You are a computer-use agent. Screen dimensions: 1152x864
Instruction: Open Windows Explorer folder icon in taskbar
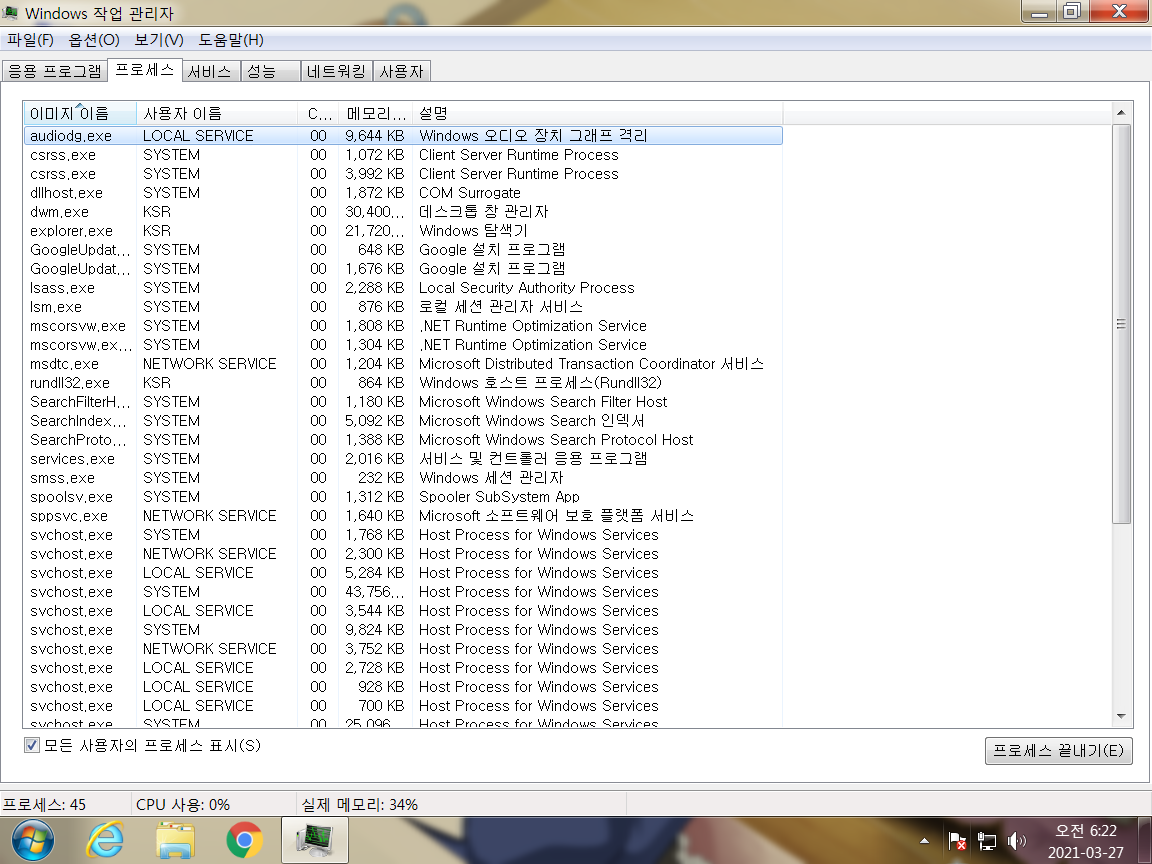coord(175,840)
